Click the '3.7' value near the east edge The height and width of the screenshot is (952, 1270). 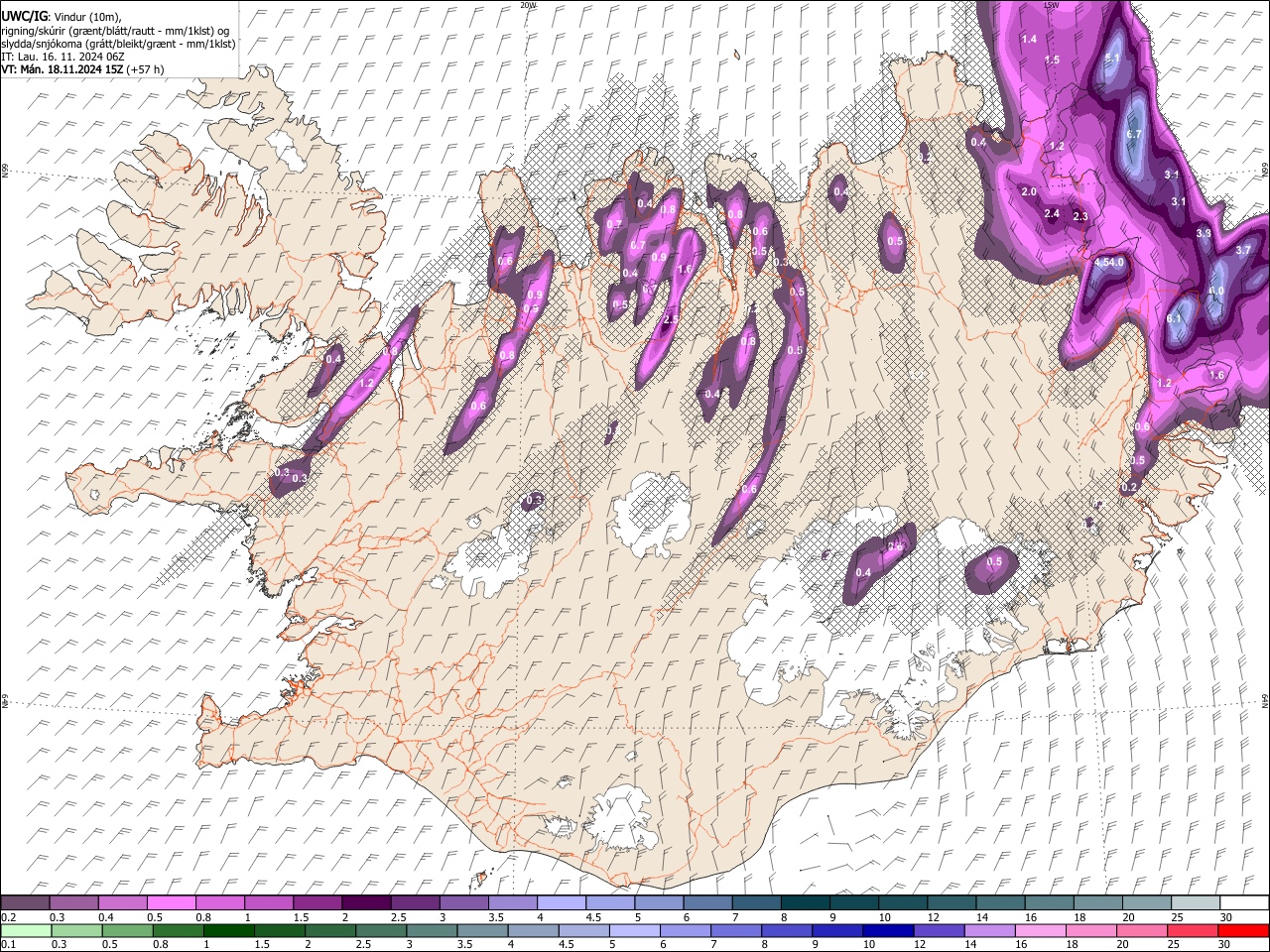1243,250
